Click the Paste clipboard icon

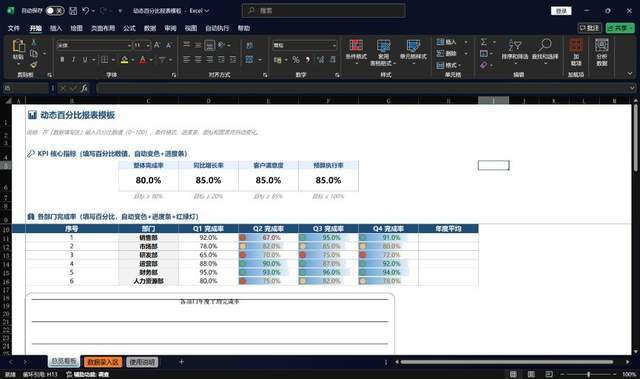click(x=18, y=46)
